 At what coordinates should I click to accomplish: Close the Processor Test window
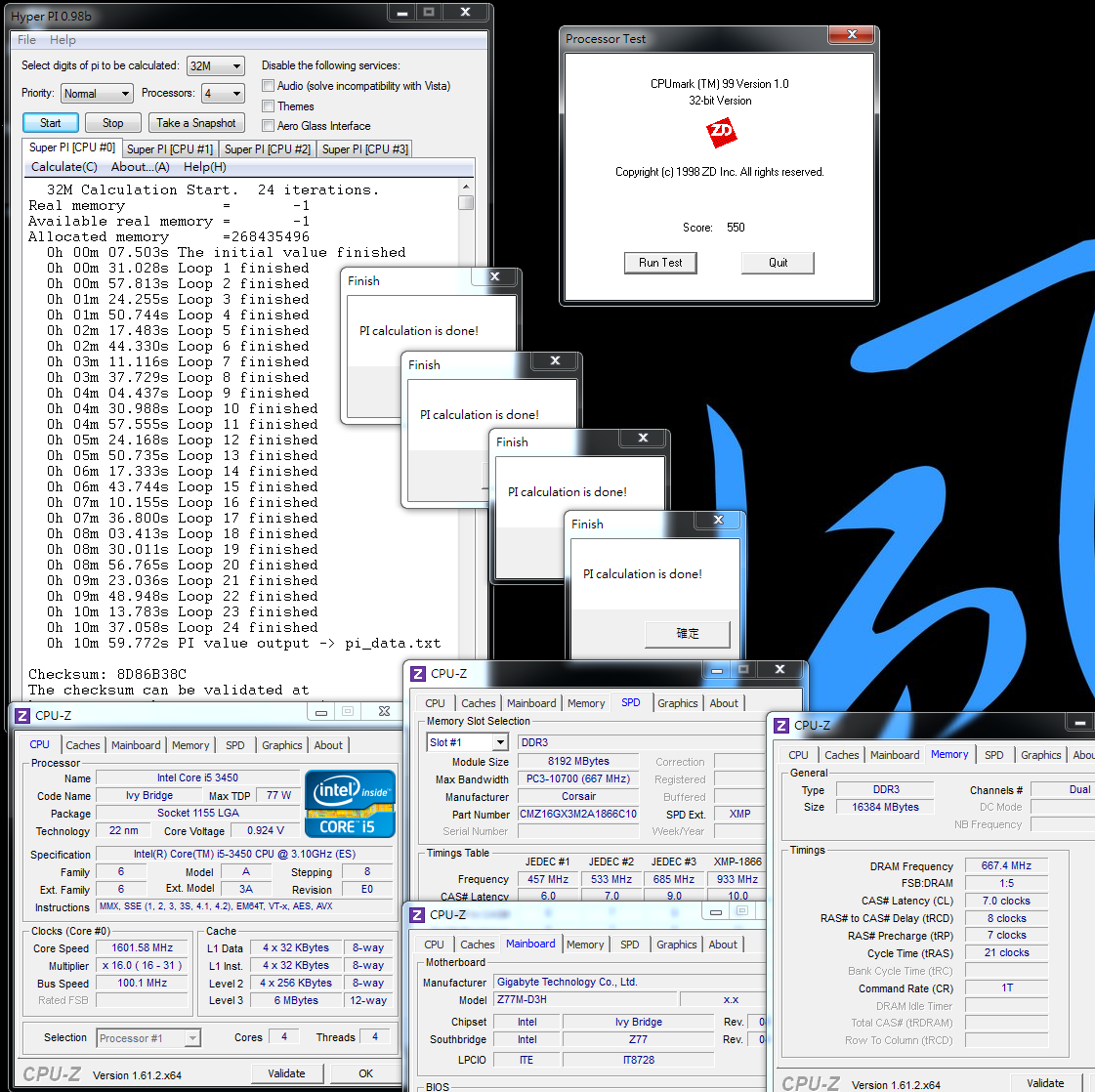click(851, 35)
